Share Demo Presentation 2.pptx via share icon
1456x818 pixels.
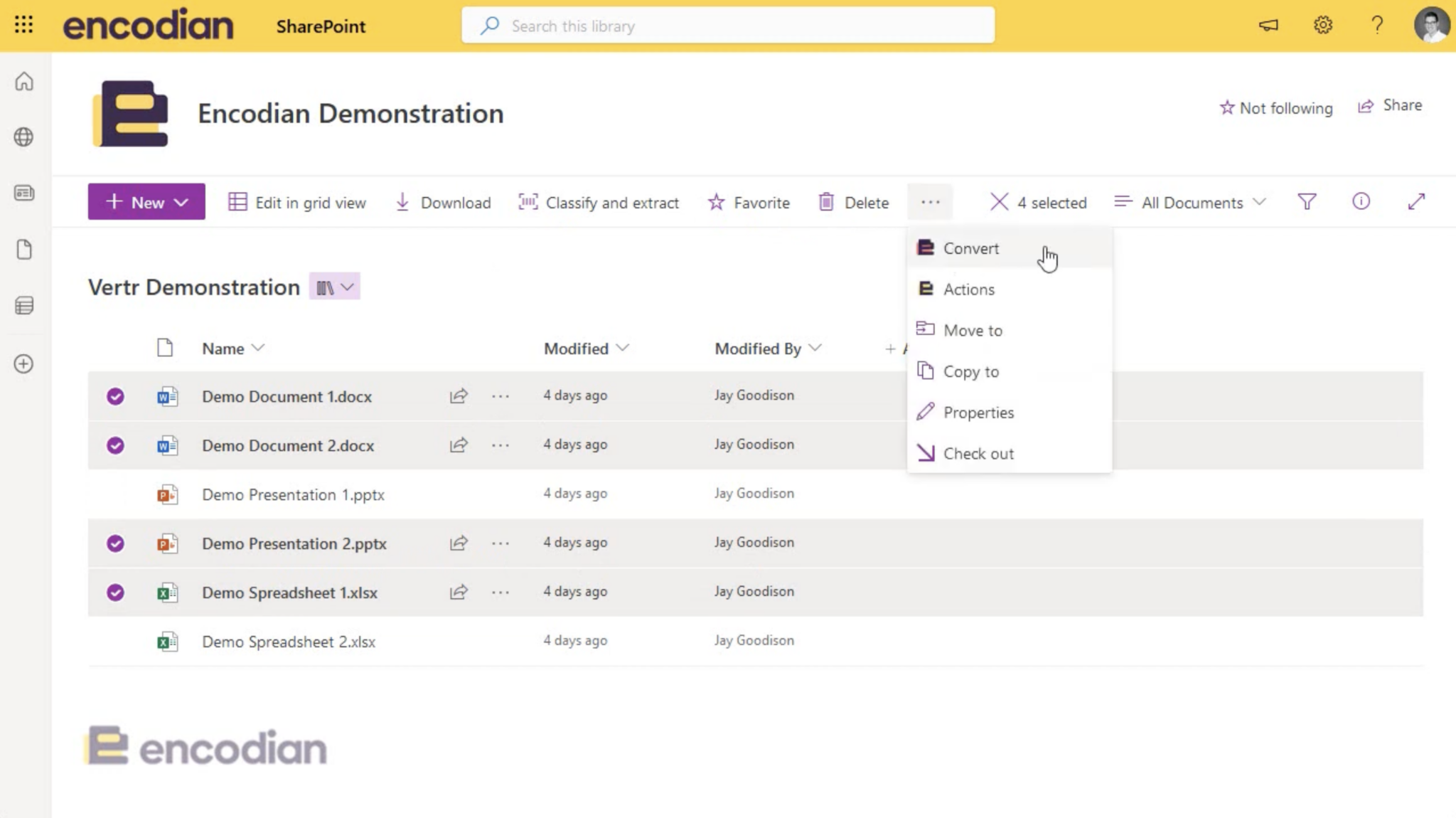point(459,543)
